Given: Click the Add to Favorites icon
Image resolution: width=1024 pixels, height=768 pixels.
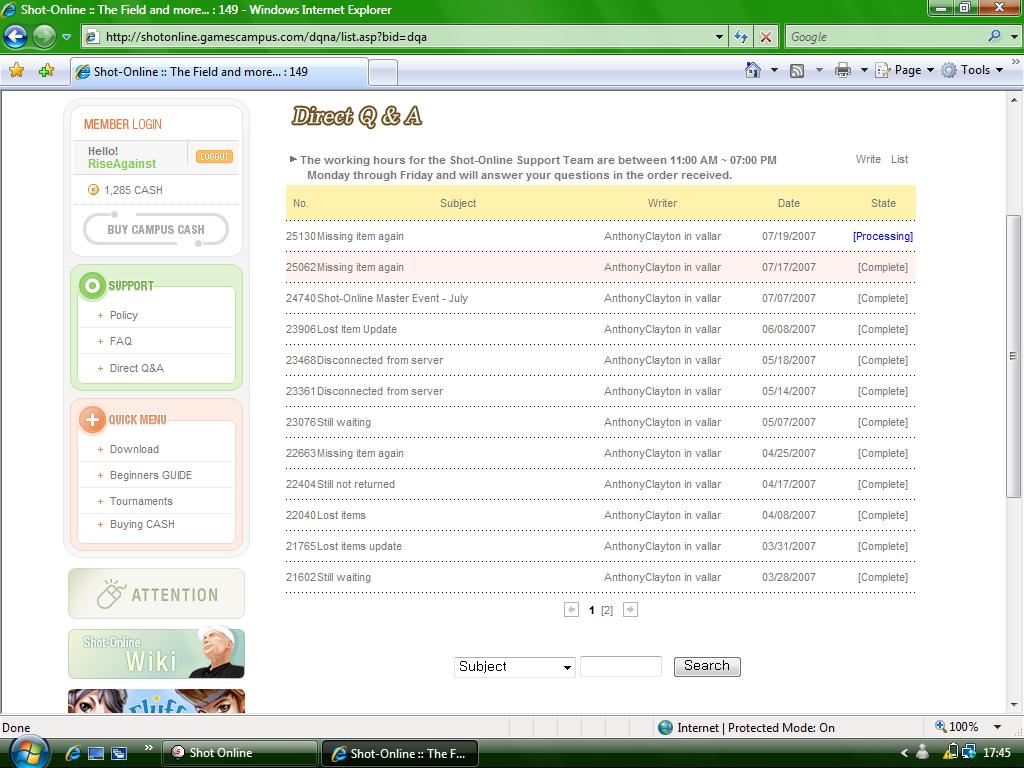Looking at the screenshot, I should [x=46, y=71].
